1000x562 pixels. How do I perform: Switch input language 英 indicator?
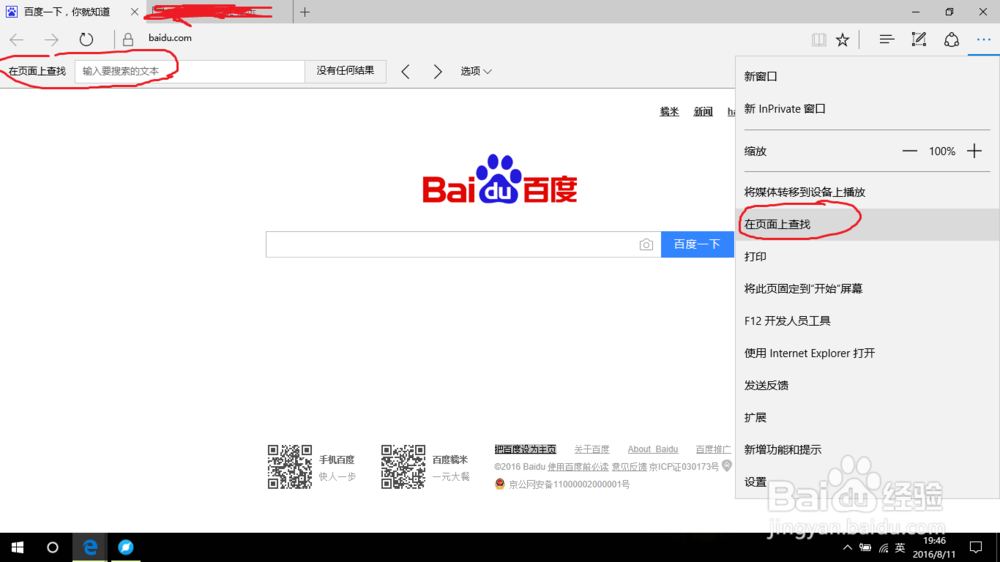(x=900, y=547)
